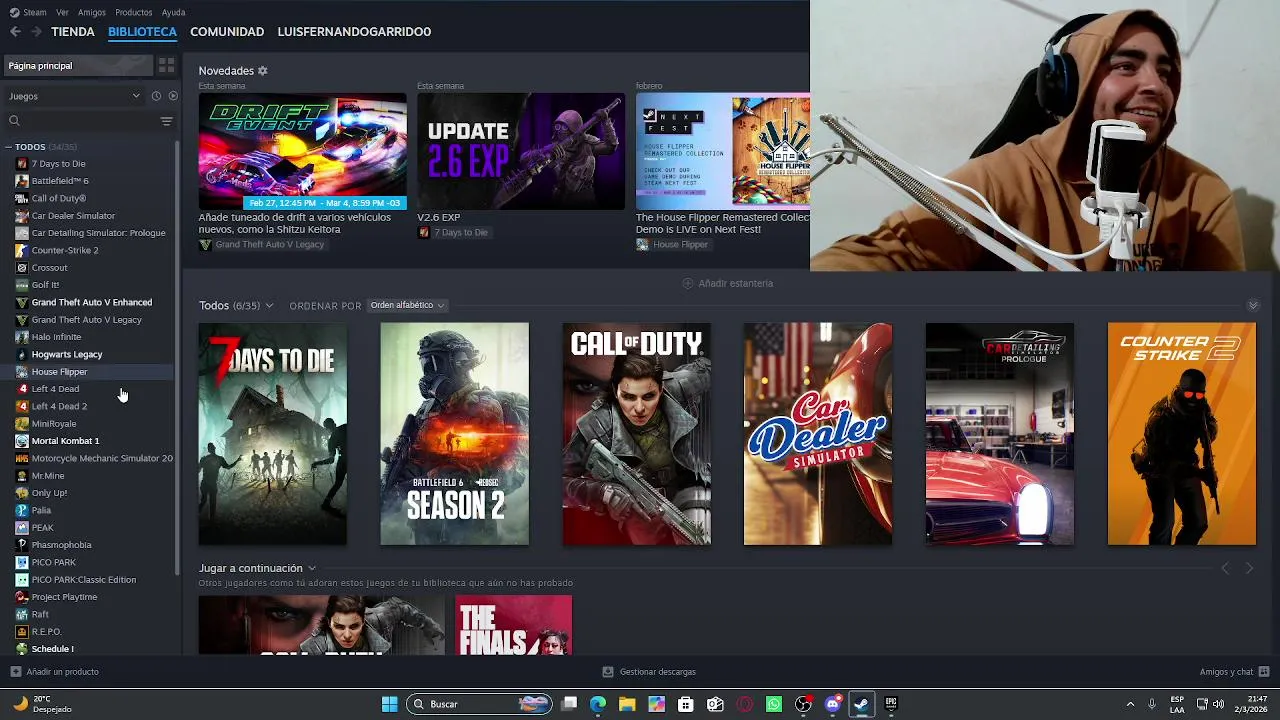Open the Car Dealer Simulator game cover
This screenshot has height=720, width=1280.
click(x=818, y=434)
